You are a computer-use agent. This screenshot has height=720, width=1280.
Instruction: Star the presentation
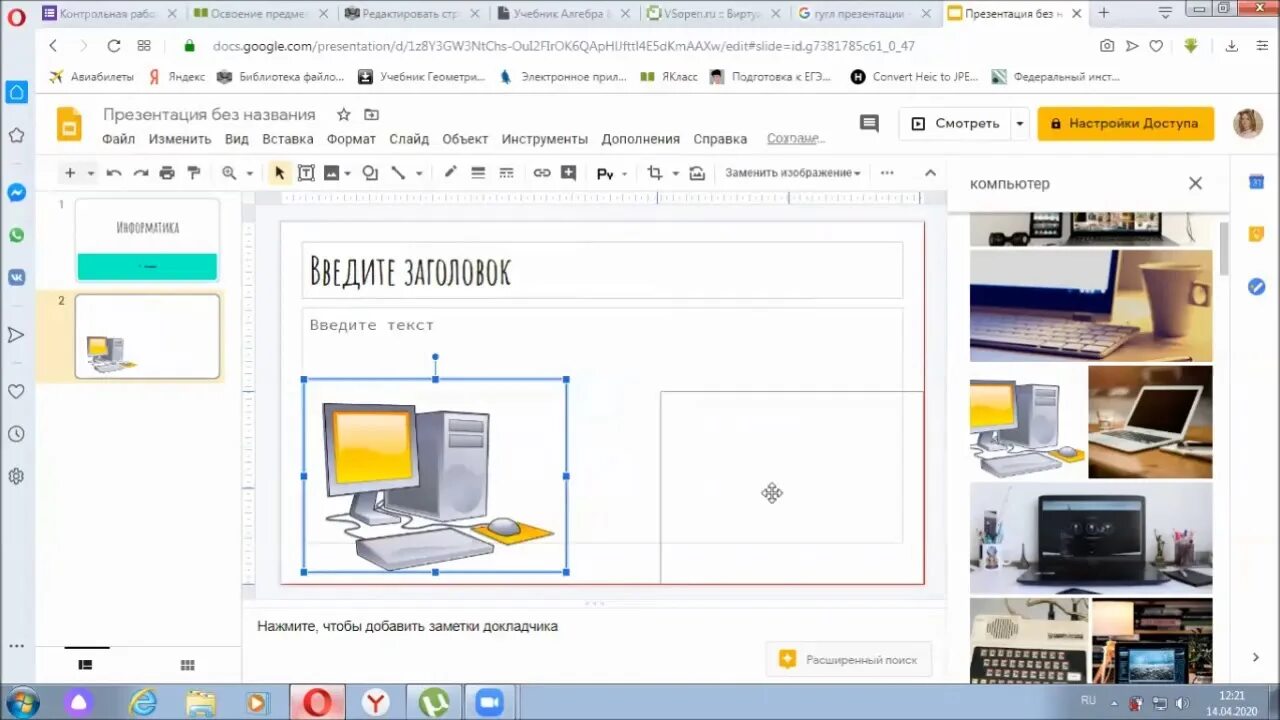(344, 114)
